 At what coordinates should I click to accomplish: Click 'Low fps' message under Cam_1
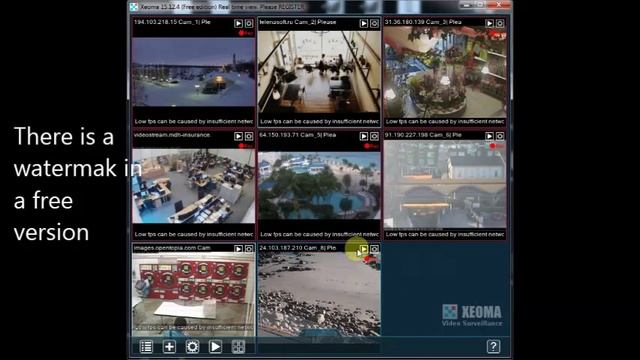coord(194,122)
